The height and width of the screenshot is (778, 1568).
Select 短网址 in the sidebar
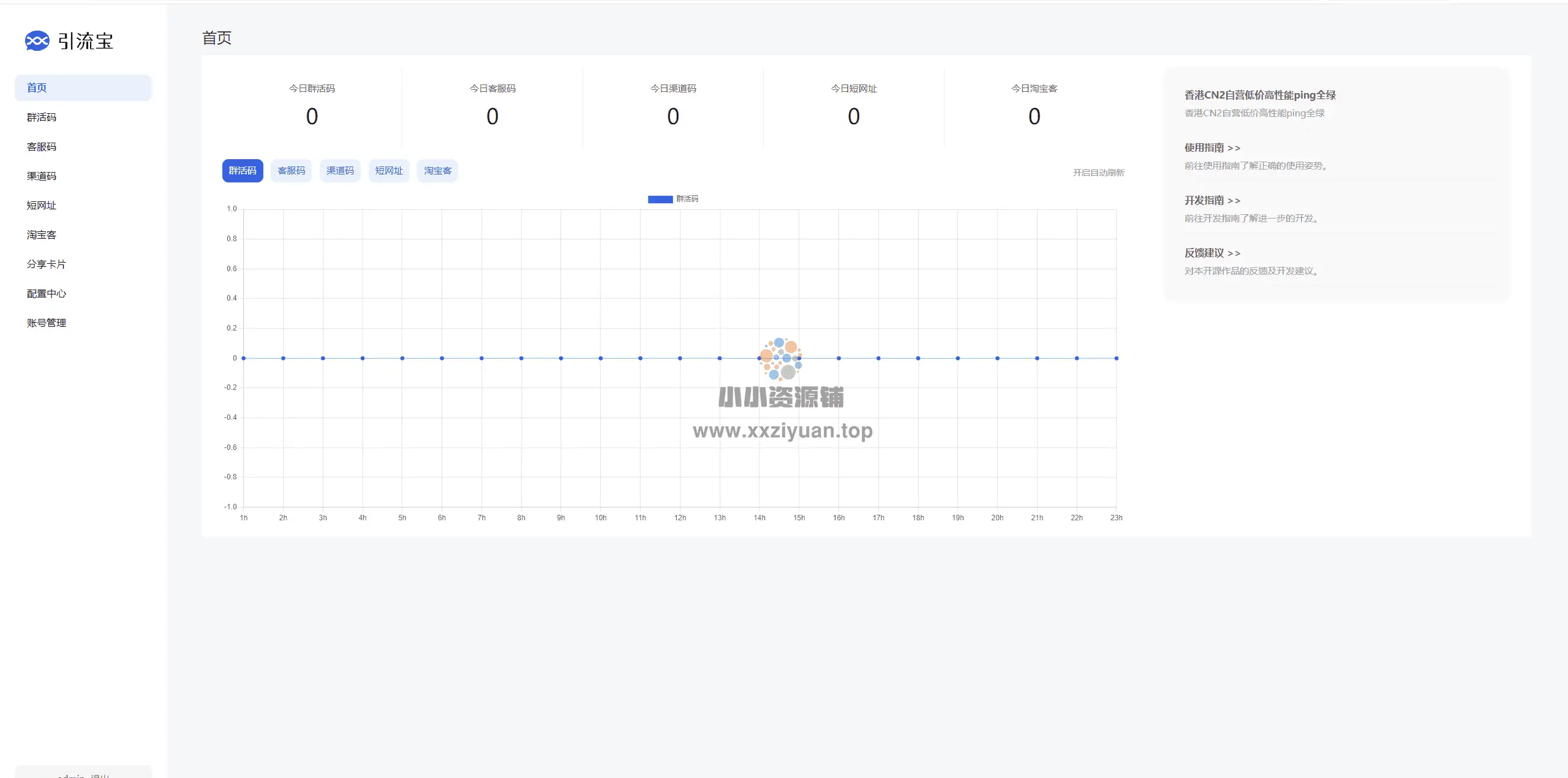coord(42,205)
